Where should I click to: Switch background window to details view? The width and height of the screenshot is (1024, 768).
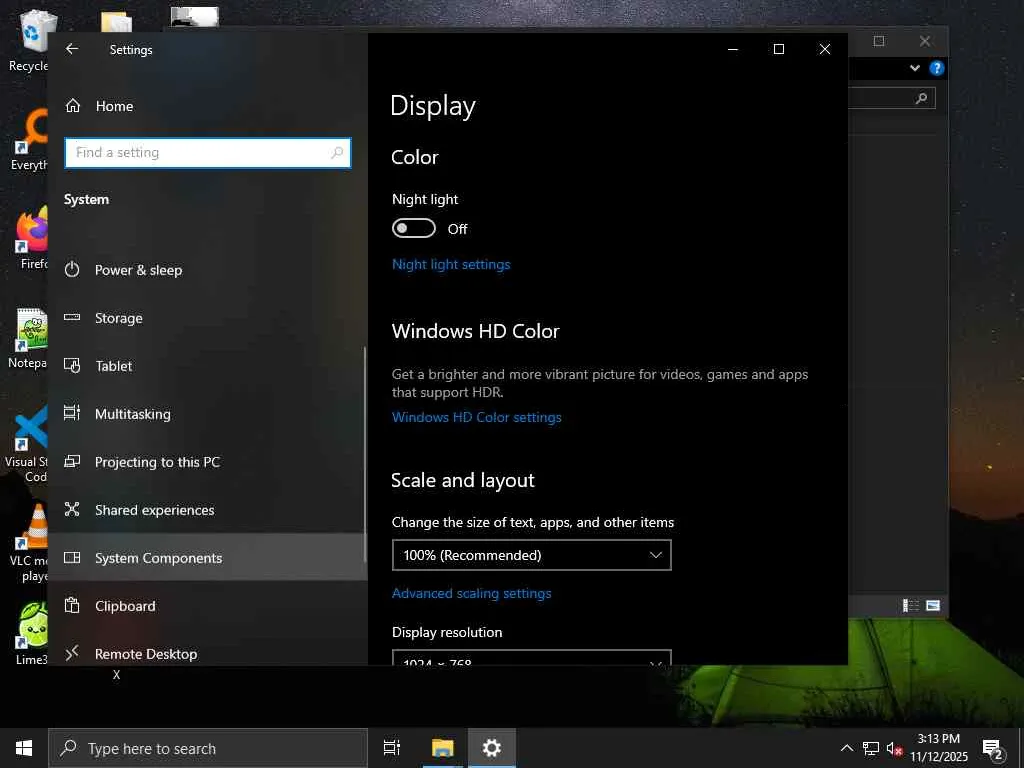click(x=910, y=605)
